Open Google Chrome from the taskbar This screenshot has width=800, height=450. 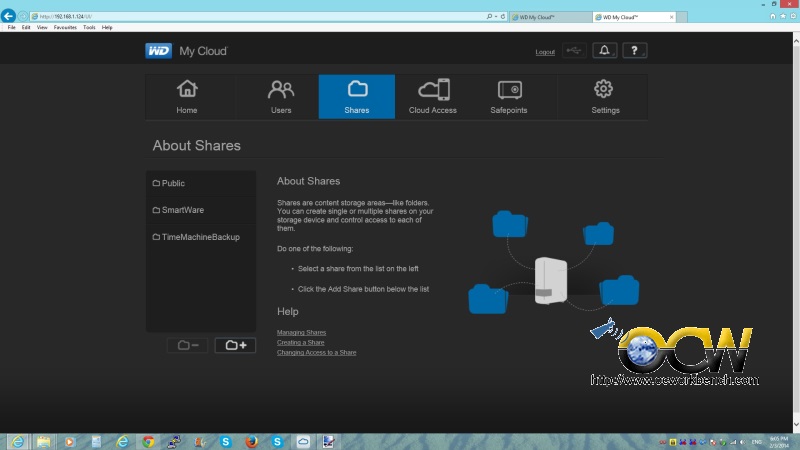(x=148, y=442)
